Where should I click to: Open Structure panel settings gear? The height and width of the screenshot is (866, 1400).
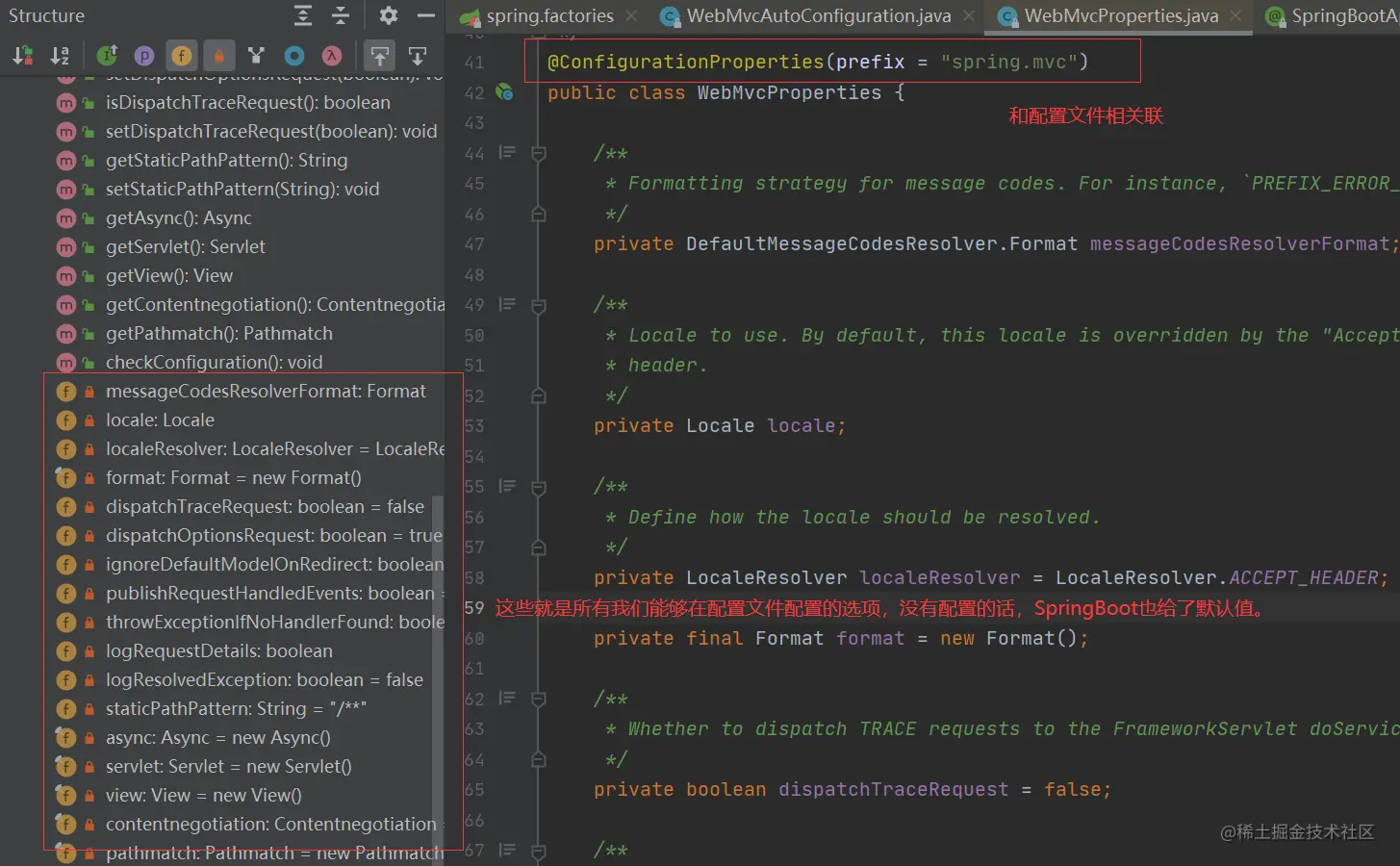click(389, 15)
